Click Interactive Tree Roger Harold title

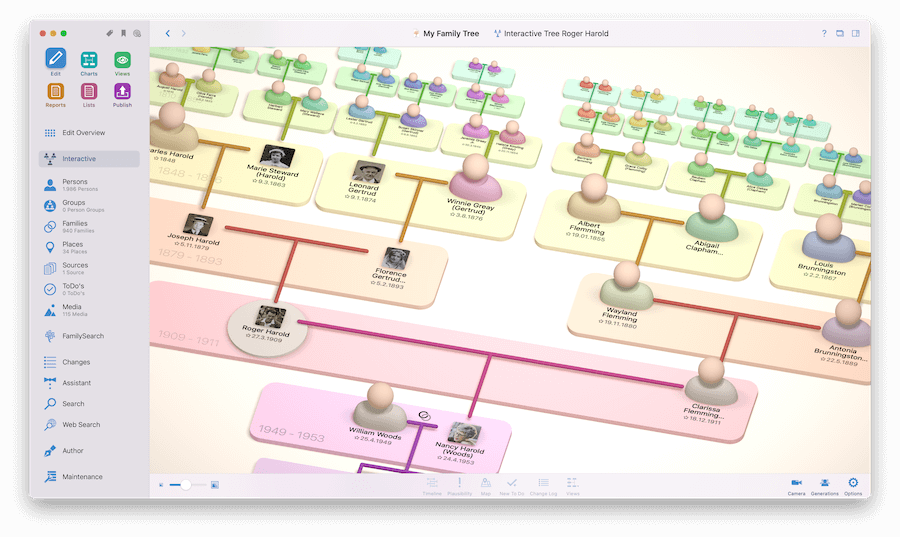click(551, 33)
